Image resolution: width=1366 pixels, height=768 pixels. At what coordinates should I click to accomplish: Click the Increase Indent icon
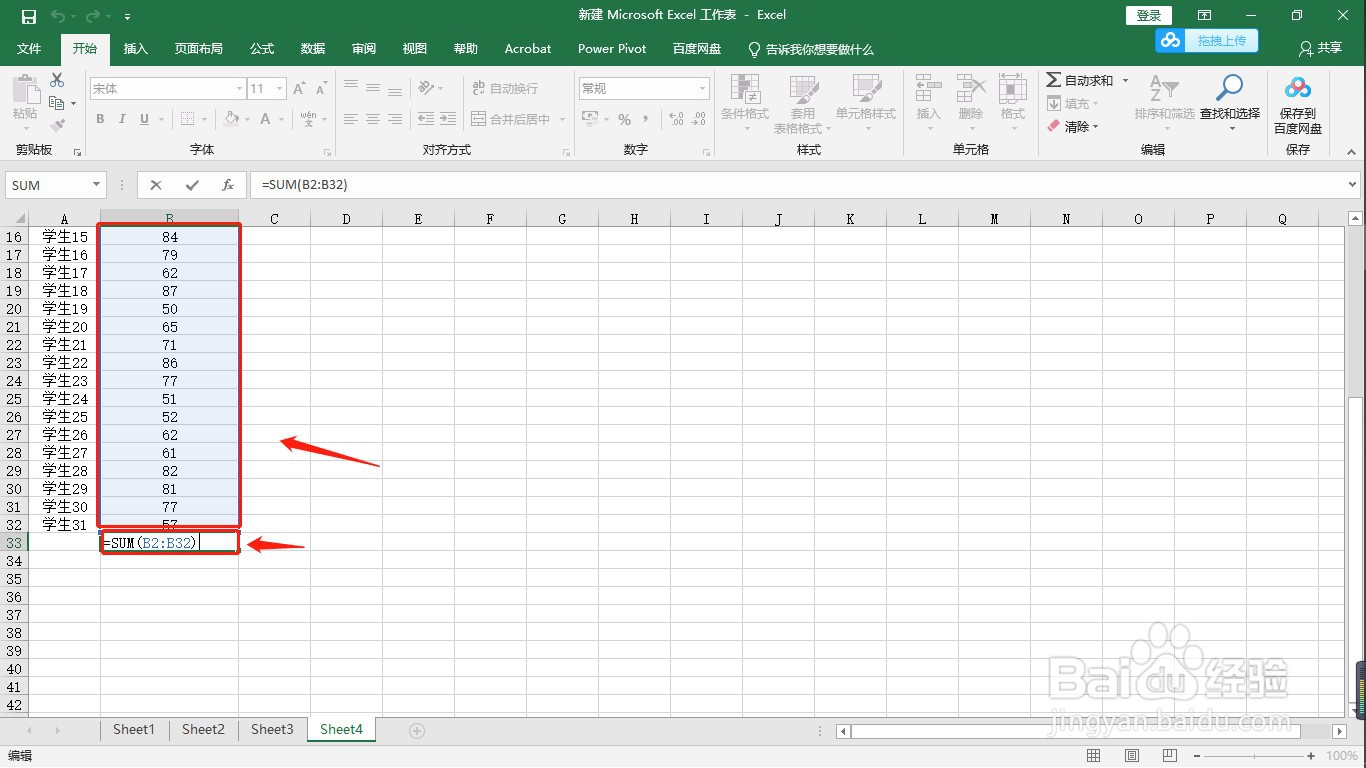tap(447, 119)
